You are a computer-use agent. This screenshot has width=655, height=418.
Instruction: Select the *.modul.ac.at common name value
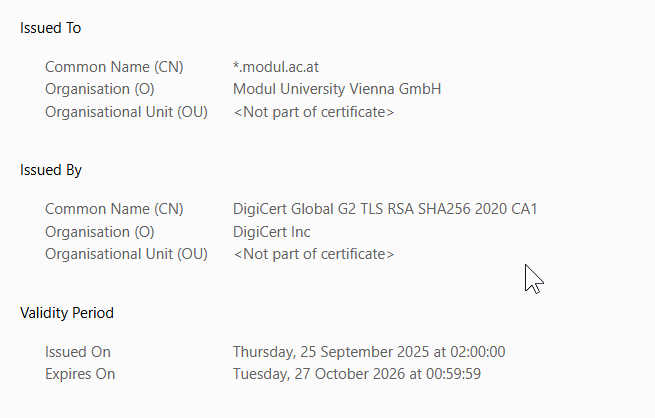[x=276, y=67]
